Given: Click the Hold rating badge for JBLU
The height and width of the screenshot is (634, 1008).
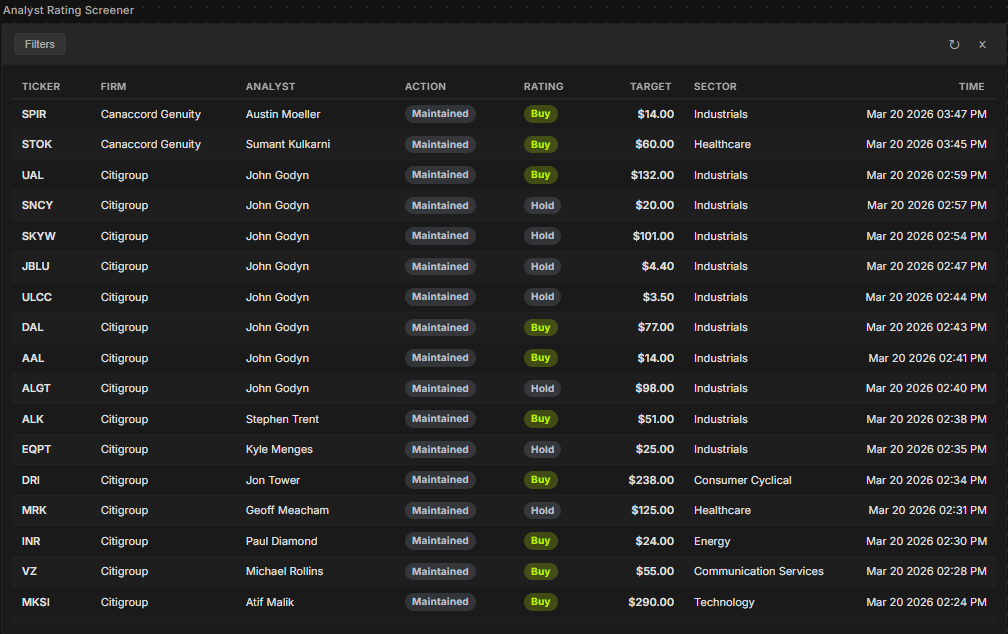Looking at the screenshot, I should (x=542, y=266).
